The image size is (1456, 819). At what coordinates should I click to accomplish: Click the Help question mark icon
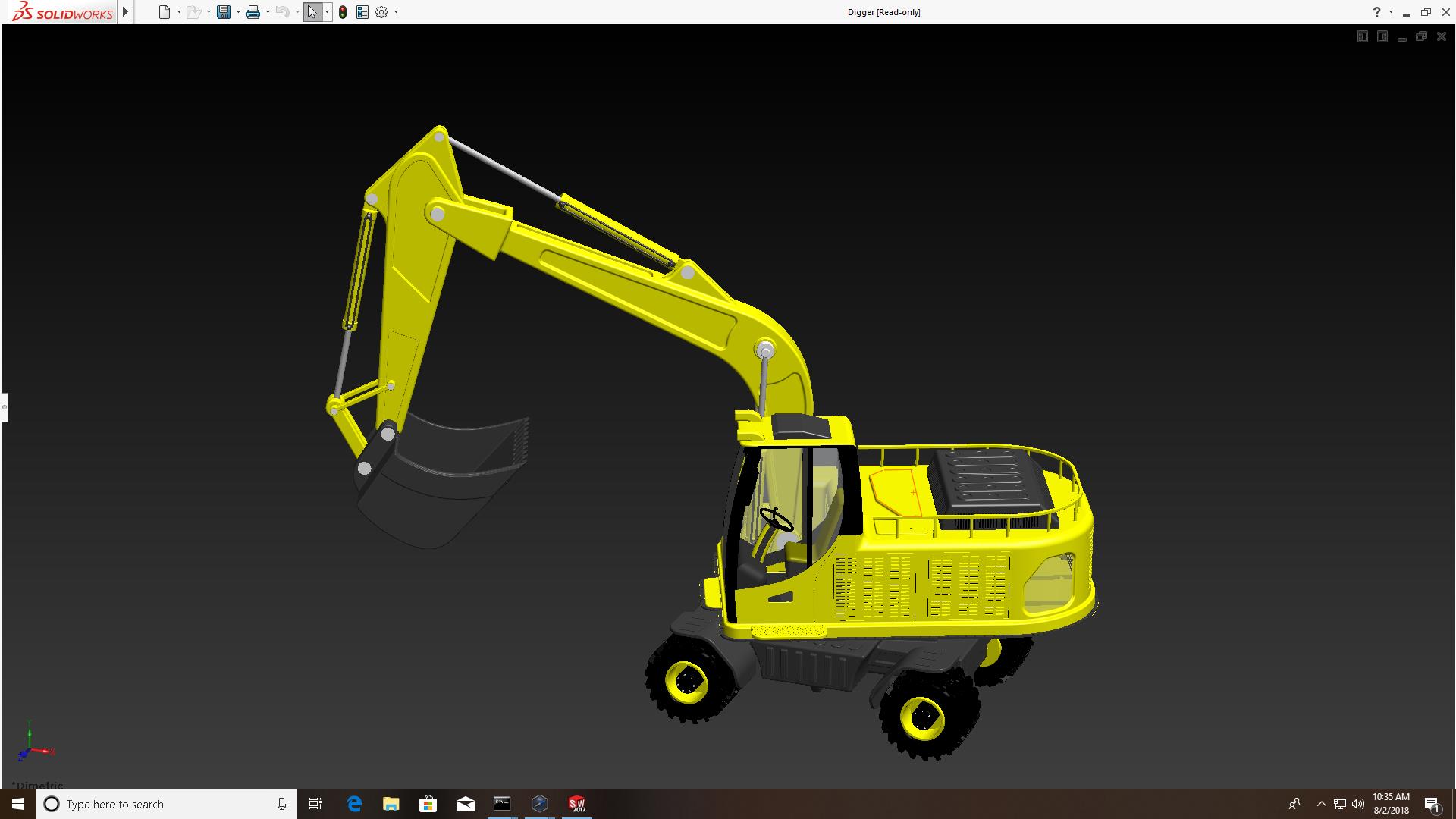click(x=1376, y=12)
